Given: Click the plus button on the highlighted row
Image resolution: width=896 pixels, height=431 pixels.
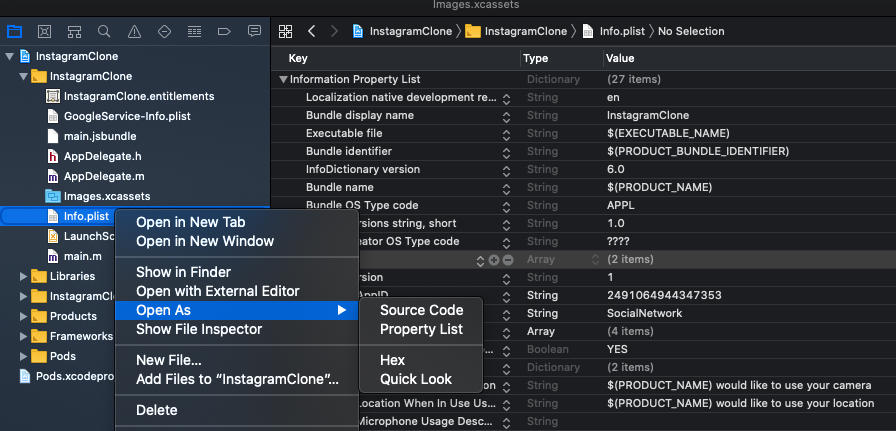Looking at the screenshot, I should 494,259.
